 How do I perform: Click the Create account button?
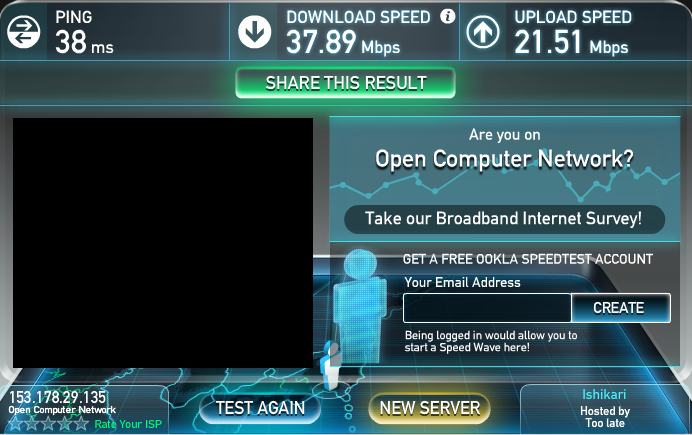pyautogui.click(x=621, y=308)
